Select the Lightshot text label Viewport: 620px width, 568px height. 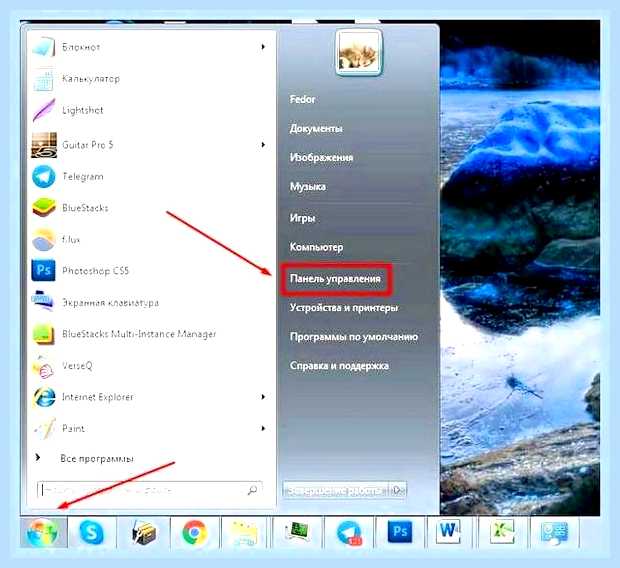(83, 110)
